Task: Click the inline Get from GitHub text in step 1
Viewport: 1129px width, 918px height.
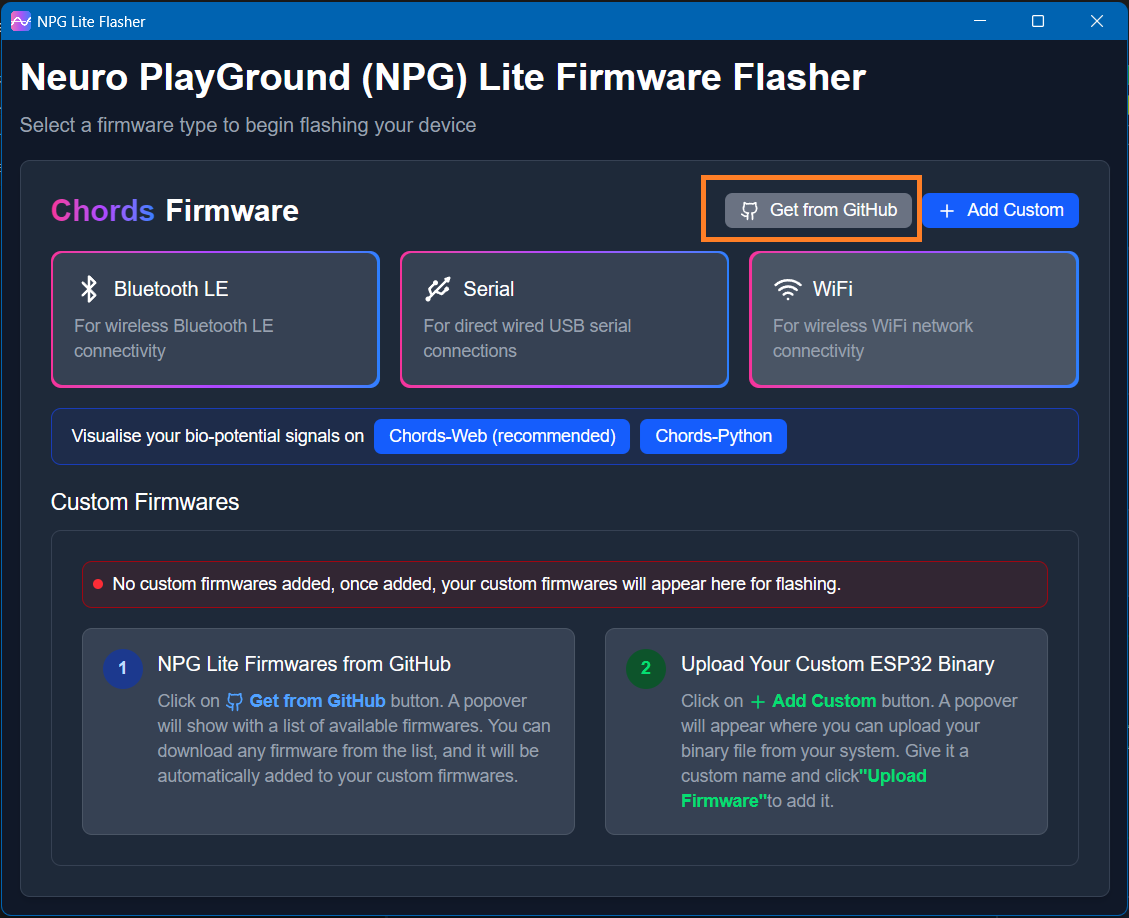Action: click(x=316, y=701)
